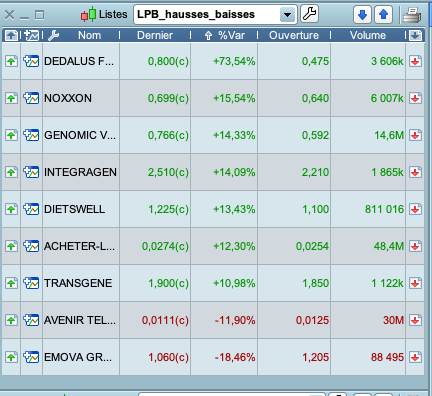432x396 pixels.
Task: Sort by Nom column header
Action: click(89, 35)
